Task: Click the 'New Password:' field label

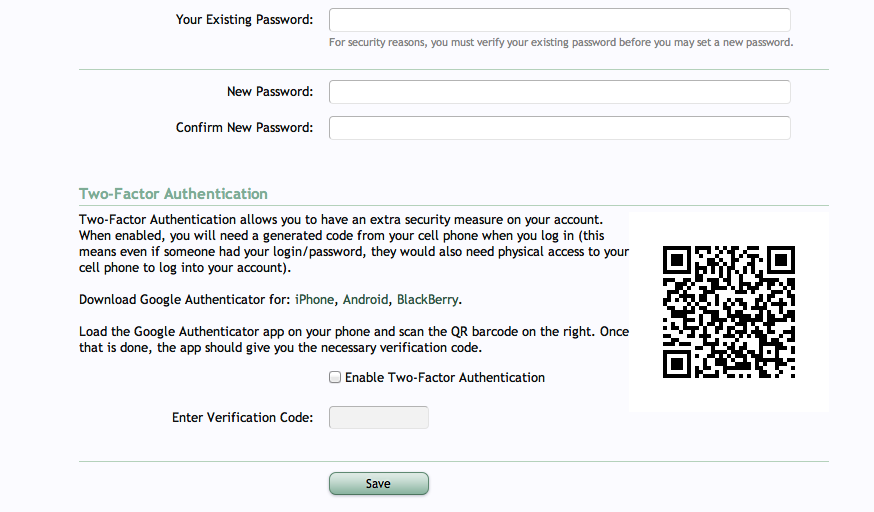Action: click(x=270, y=92)
